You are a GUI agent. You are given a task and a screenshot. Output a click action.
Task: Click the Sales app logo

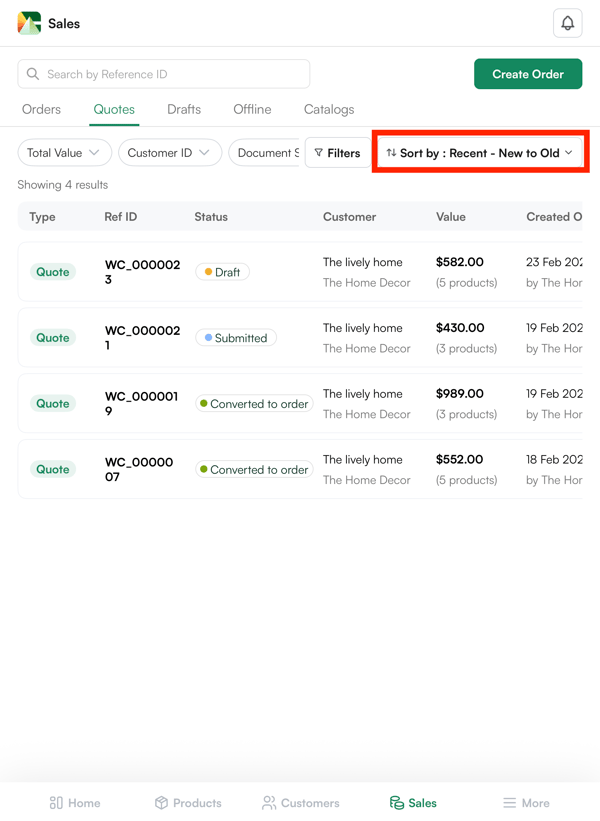coord(29,23)
